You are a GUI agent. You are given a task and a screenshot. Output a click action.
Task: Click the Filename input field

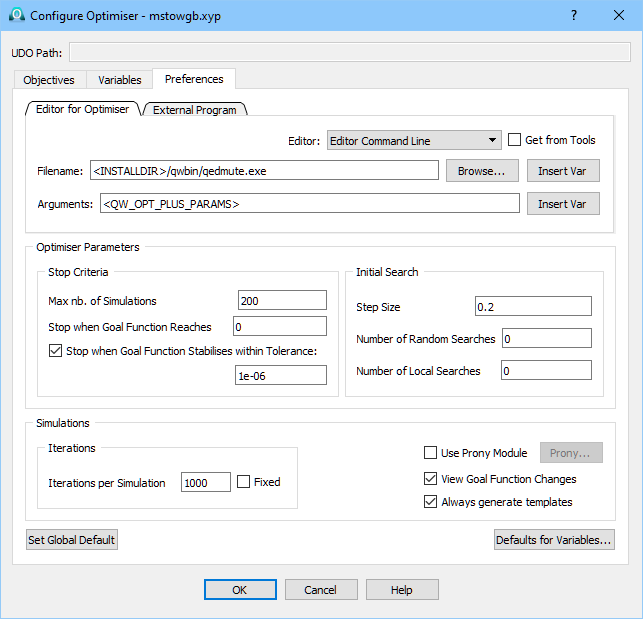pyautogui.click(x=264, y=170)
